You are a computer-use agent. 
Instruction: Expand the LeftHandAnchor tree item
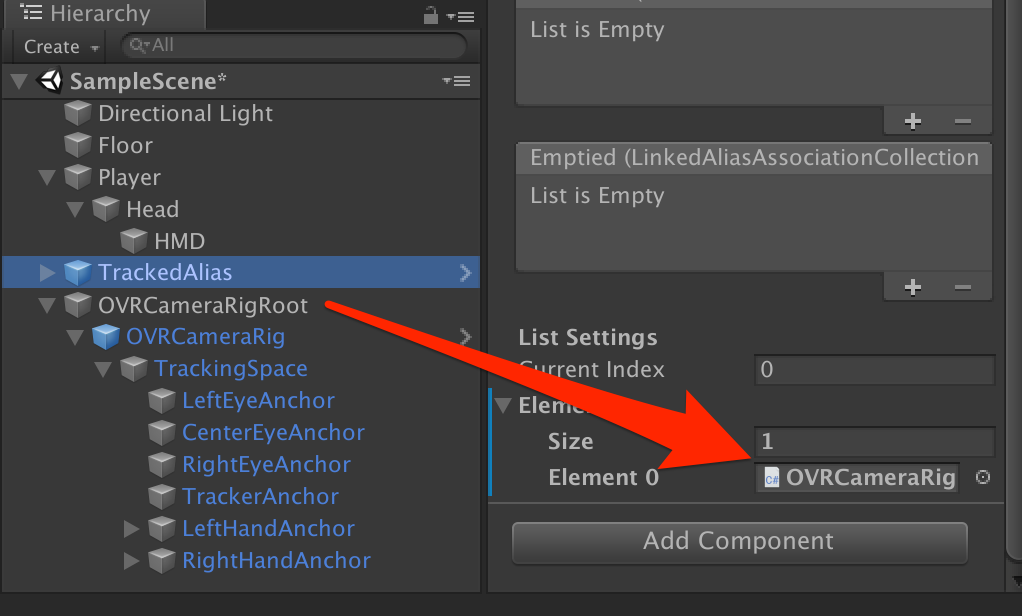[x=131, y=528]
